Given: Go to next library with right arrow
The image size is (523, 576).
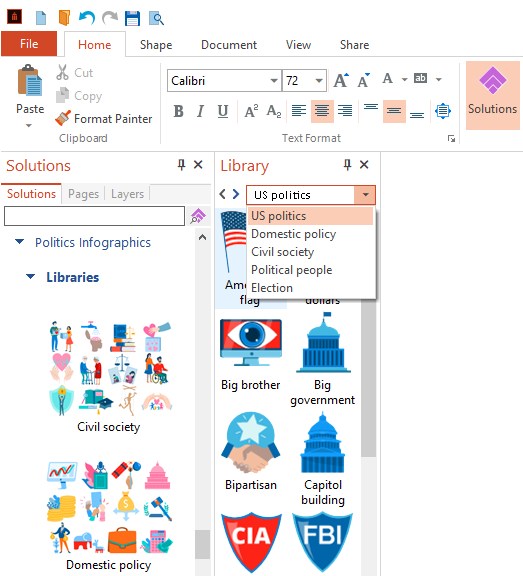Looking at the screenshot, I should (x=236, y=194).
